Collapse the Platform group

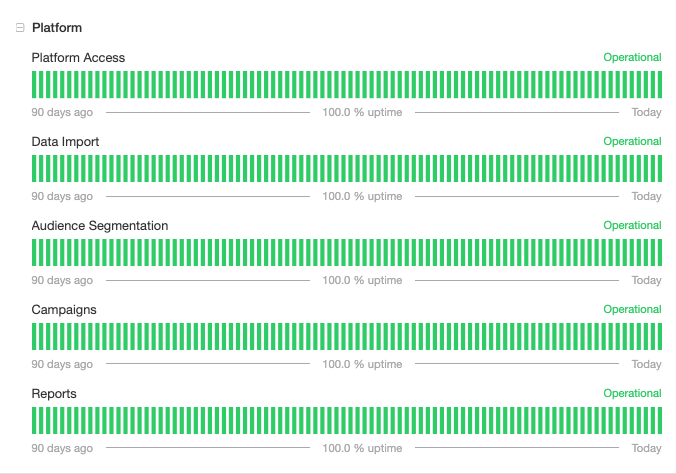[x=20, y=28]
